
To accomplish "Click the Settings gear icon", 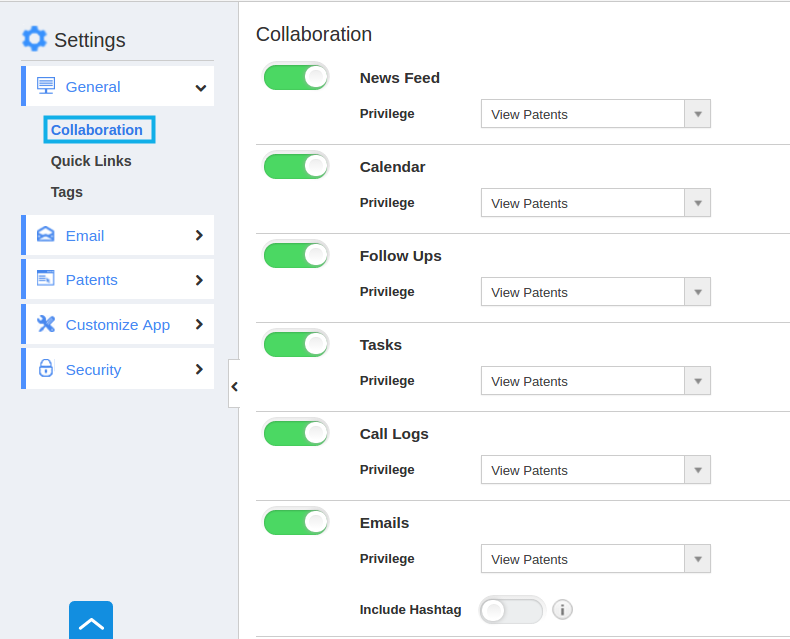I will pos(34,39).
